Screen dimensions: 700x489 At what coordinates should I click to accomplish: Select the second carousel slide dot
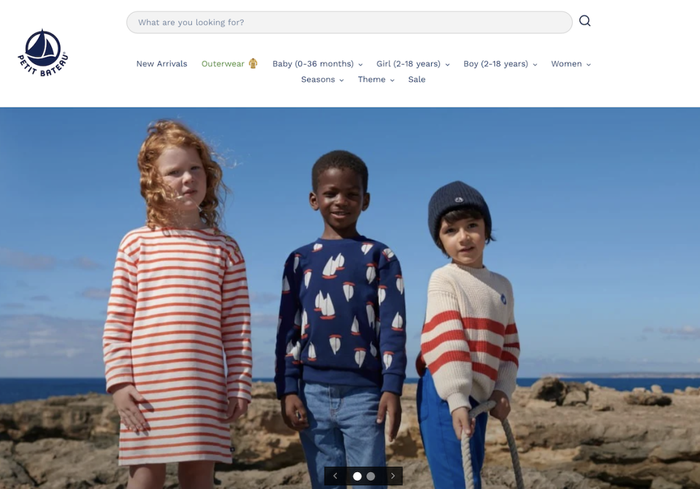click(371, 476)
